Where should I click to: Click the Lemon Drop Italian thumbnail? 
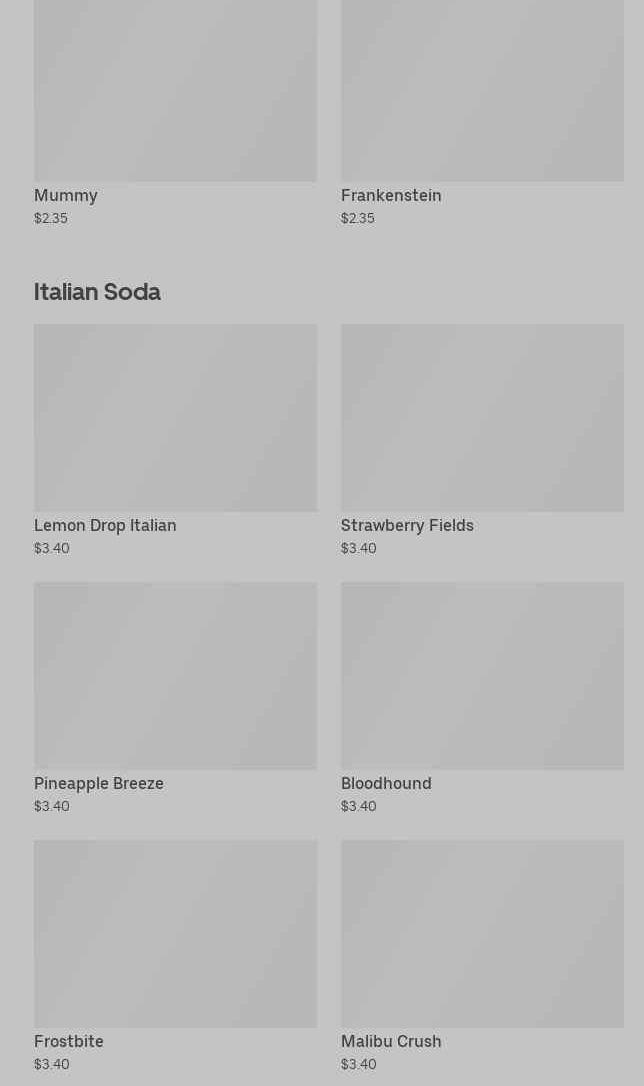pos(175,417)
